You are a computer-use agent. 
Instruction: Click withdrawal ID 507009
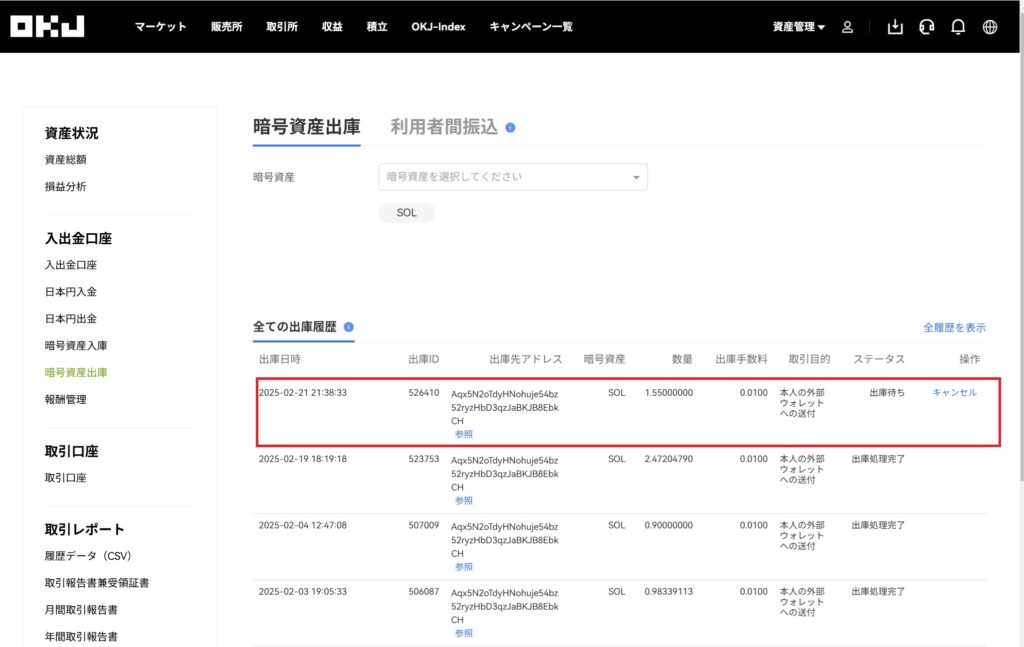pyautogui.click(x=423, y=525)
